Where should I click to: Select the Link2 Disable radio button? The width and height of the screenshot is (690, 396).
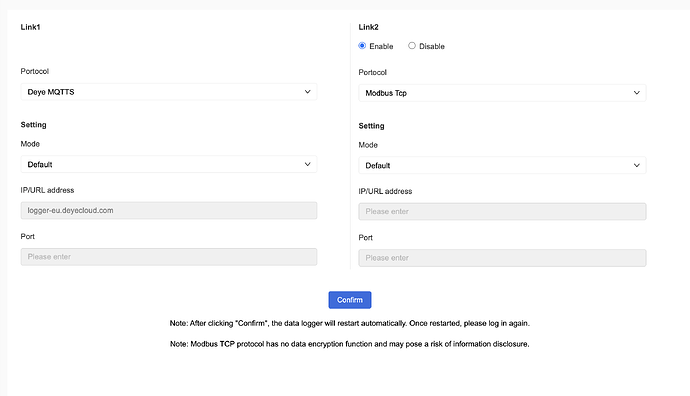pos(412,46)
